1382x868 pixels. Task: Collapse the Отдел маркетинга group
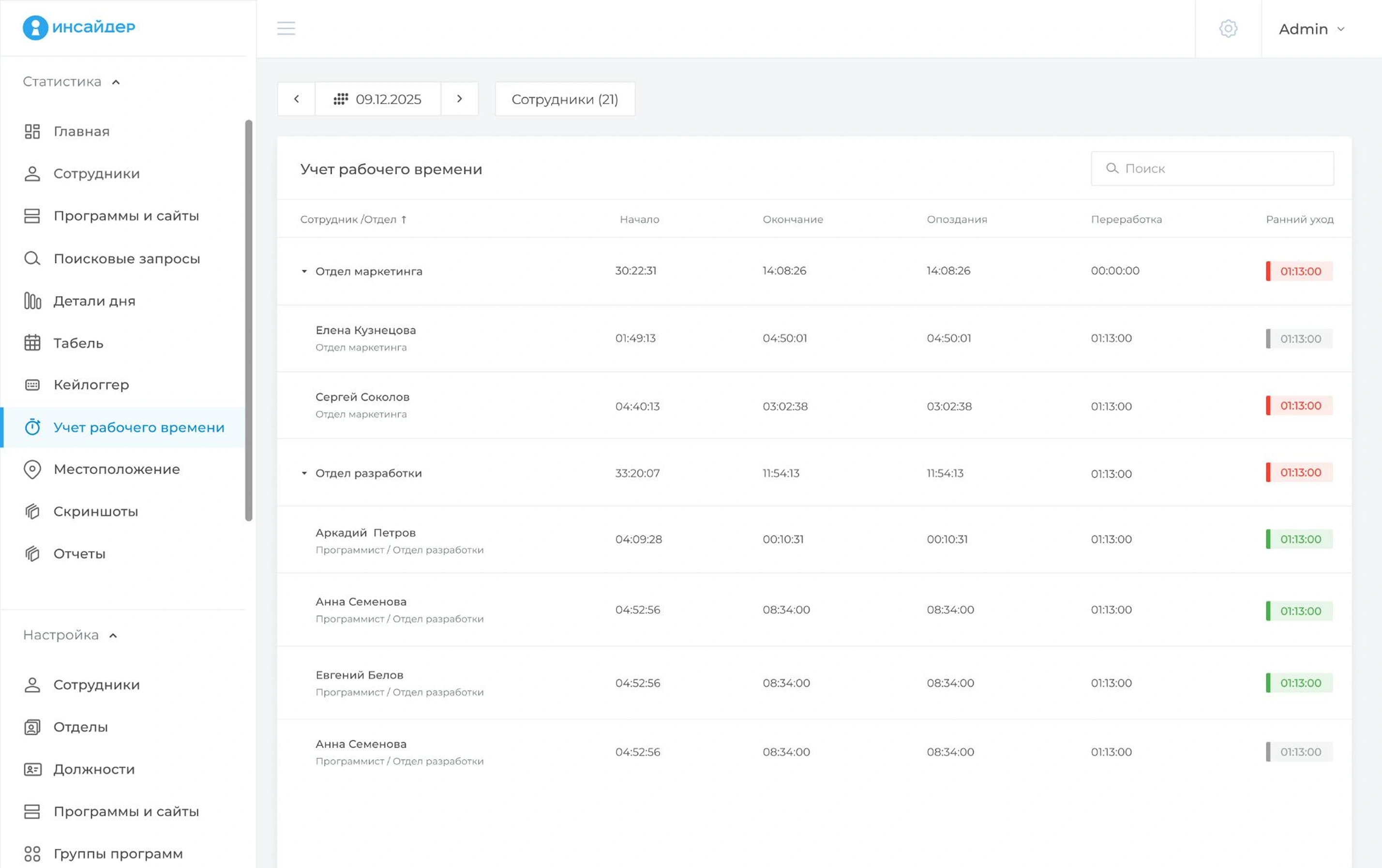[304, 271]
